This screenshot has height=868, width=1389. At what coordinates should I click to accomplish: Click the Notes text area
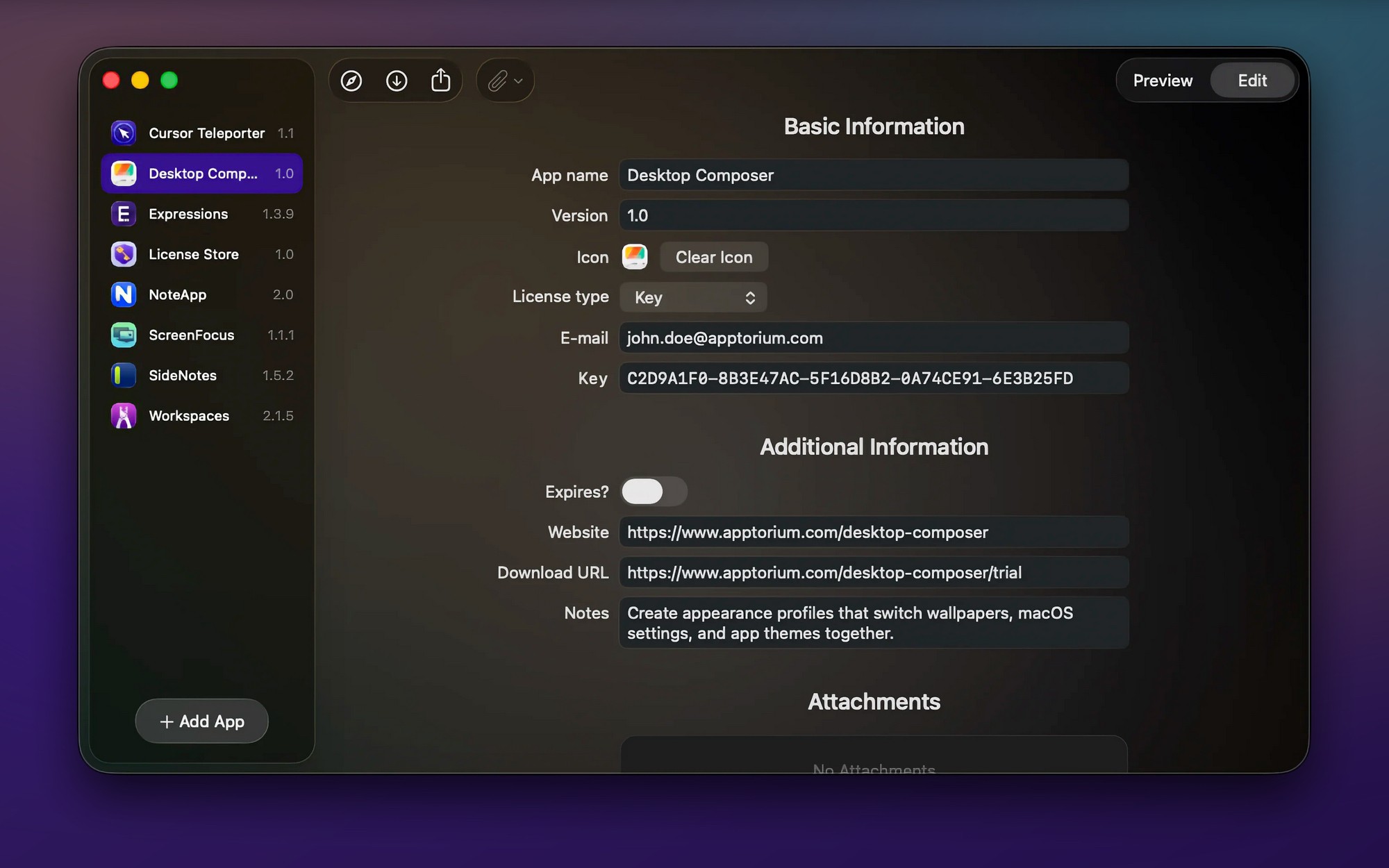(874, 623)
